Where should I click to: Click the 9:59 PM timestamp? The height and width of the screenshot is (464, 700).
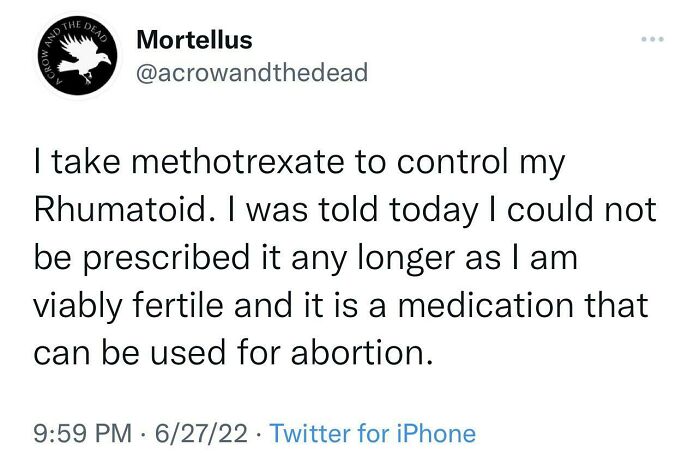click(82, 433)
